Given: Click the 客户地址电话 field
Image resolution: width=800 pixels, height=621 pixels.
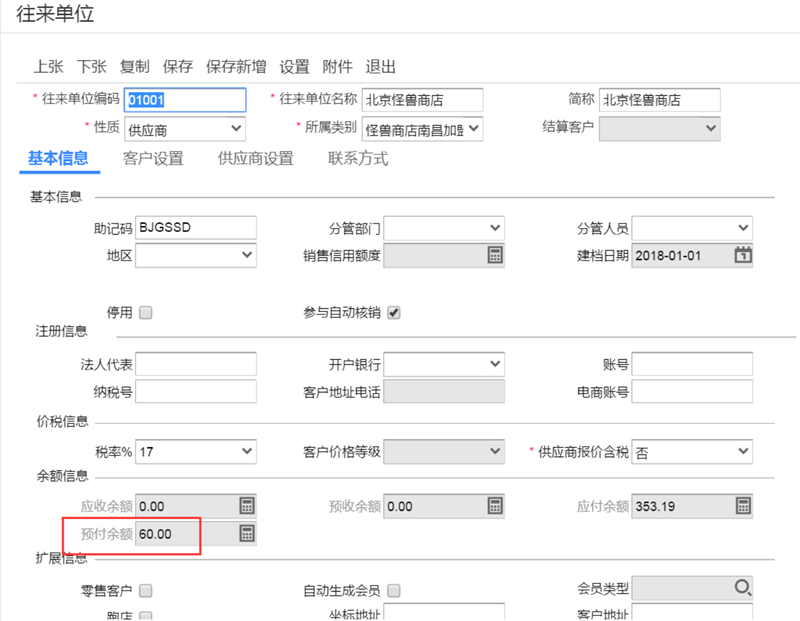Looking at the screenshot, I should [x=444, y=391].
